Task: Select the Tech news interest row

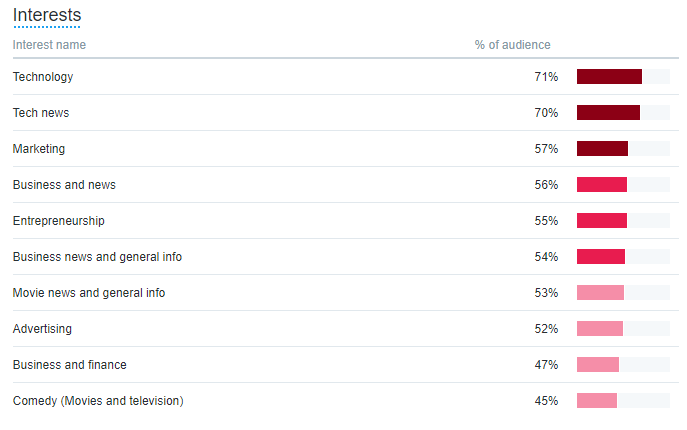Action: point(346,113)
